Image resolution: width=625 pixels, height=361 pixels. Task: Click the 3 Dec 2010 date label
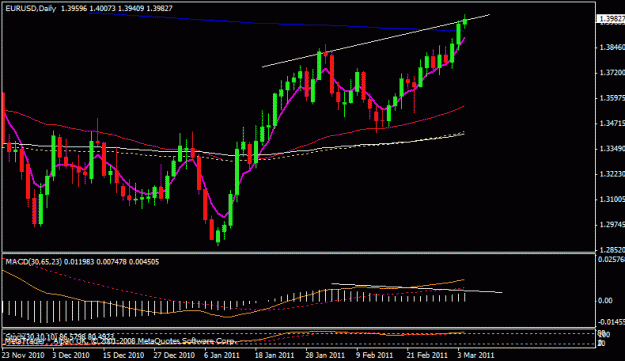coord(71,355)
